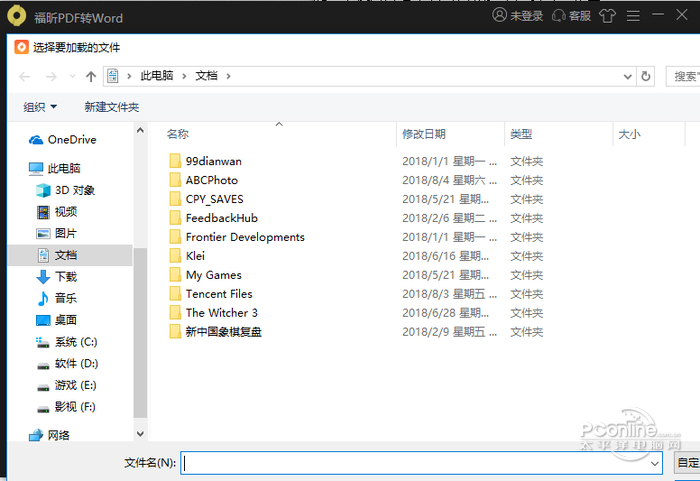Select the 新中国象棋复盘 folder
Viewport: 700px width, 481px height.
tap(216, 332)
